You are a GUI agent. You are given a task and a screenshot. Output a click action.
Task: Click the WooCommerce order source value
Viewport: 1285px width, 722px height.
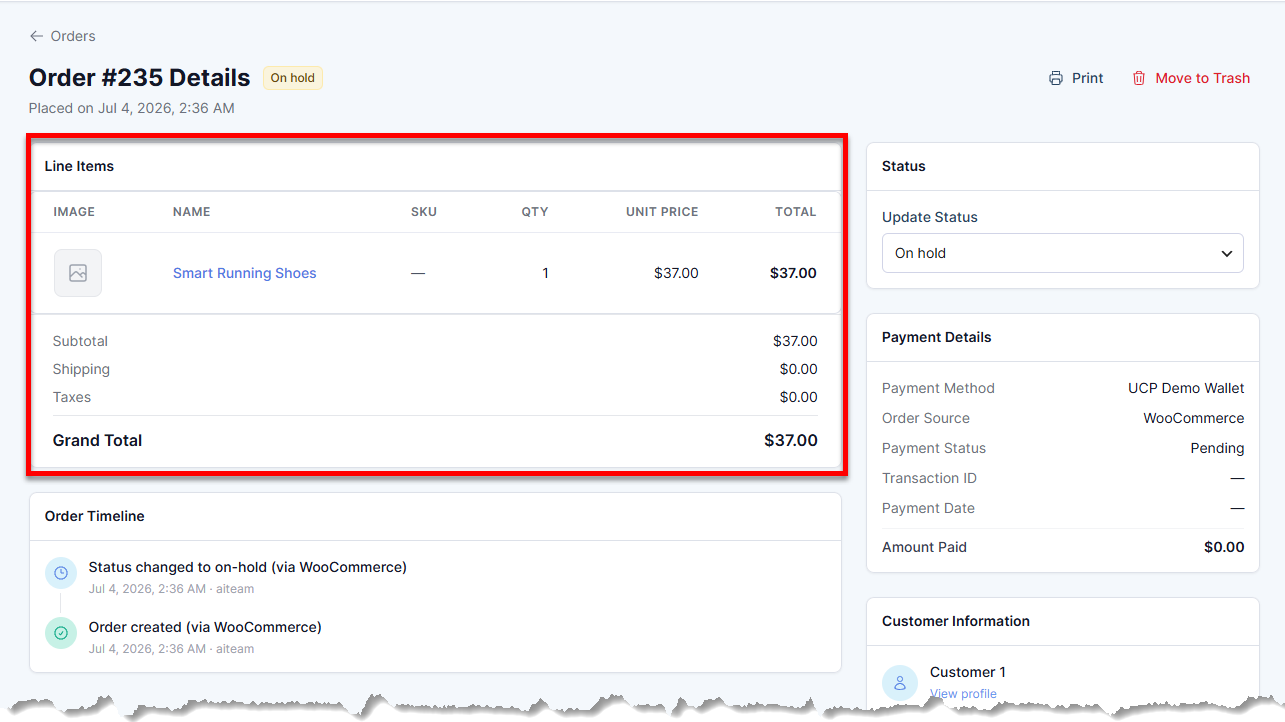[x=1194, y=418]
